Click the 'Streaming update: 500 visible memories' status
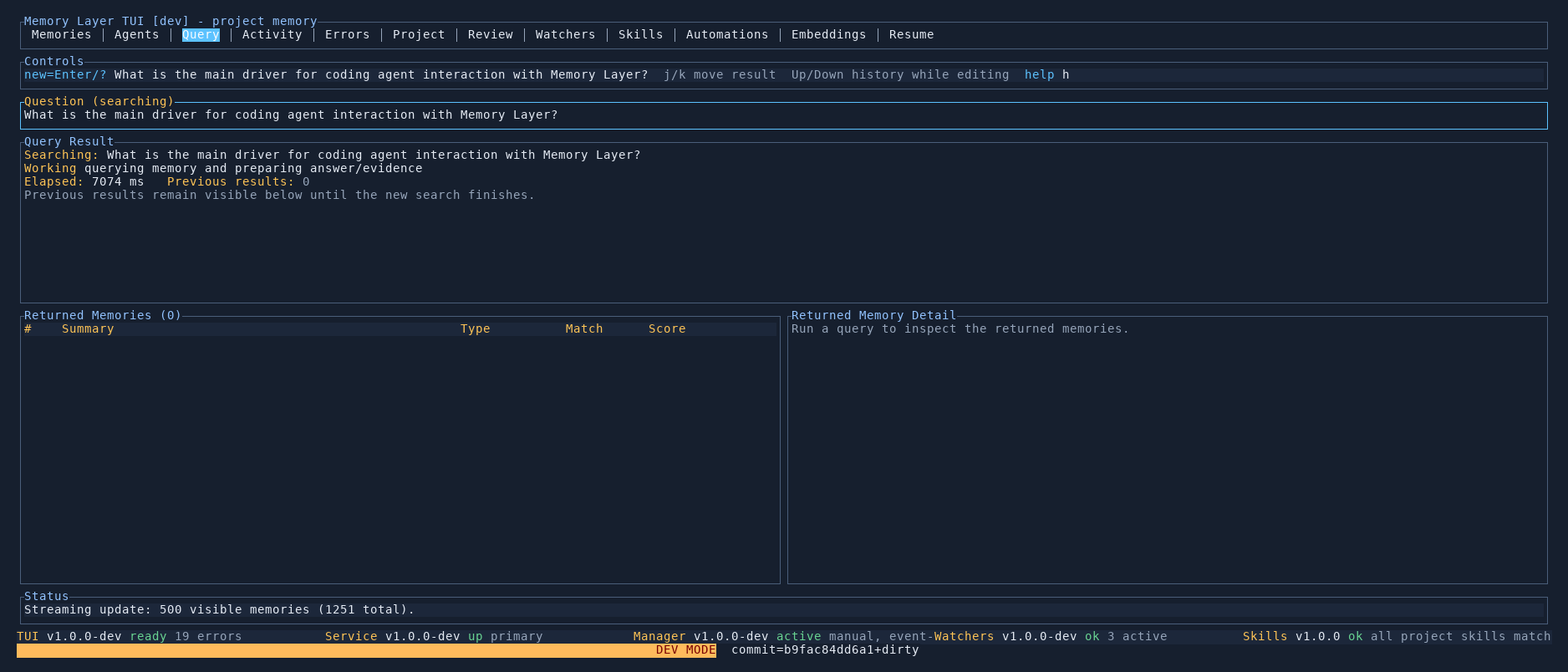The height and width of the screenshot is (672, 1568). tap(219, 609)
